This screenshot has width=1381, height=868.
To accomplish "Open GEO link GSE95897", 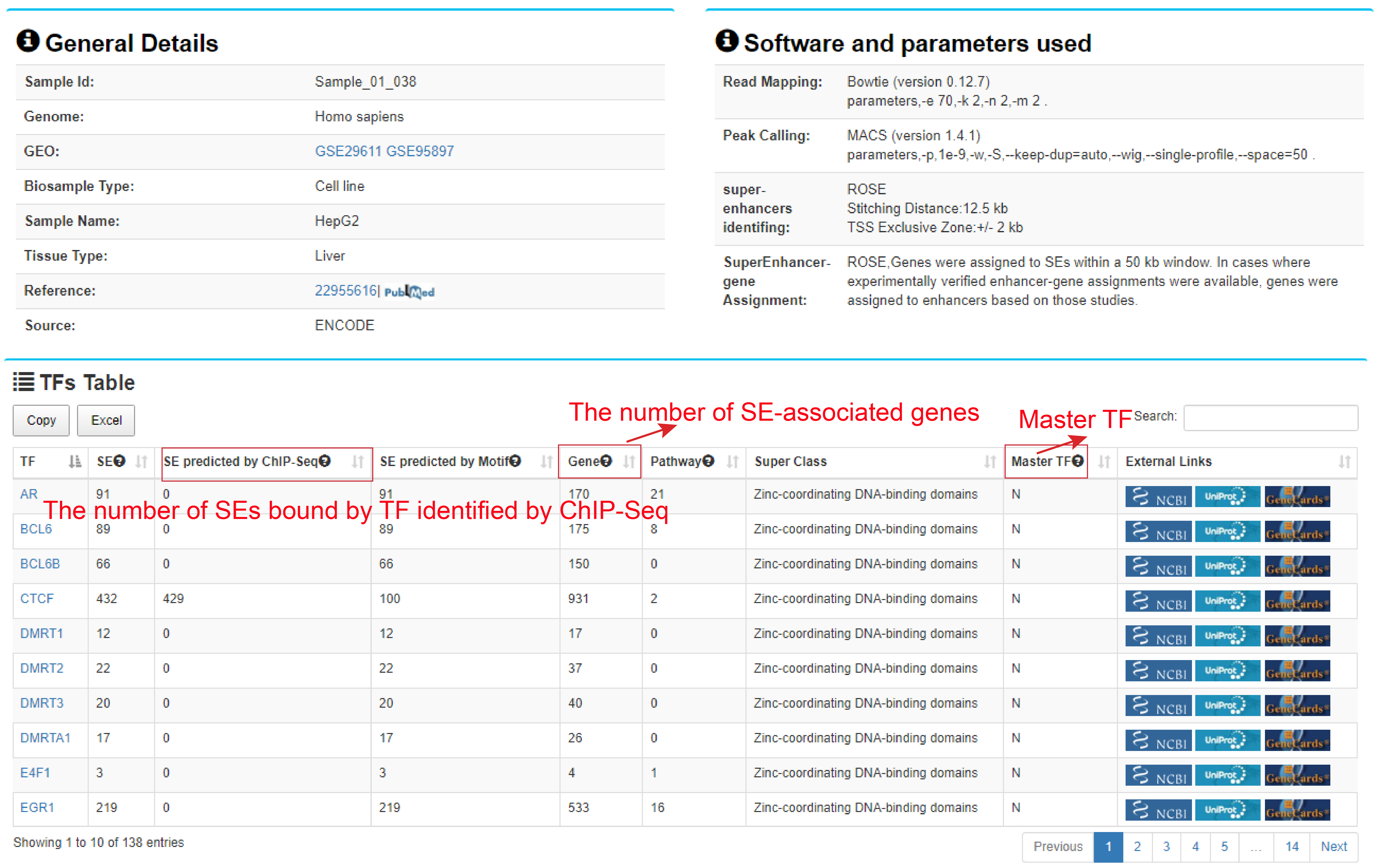I will click(420, 151).
